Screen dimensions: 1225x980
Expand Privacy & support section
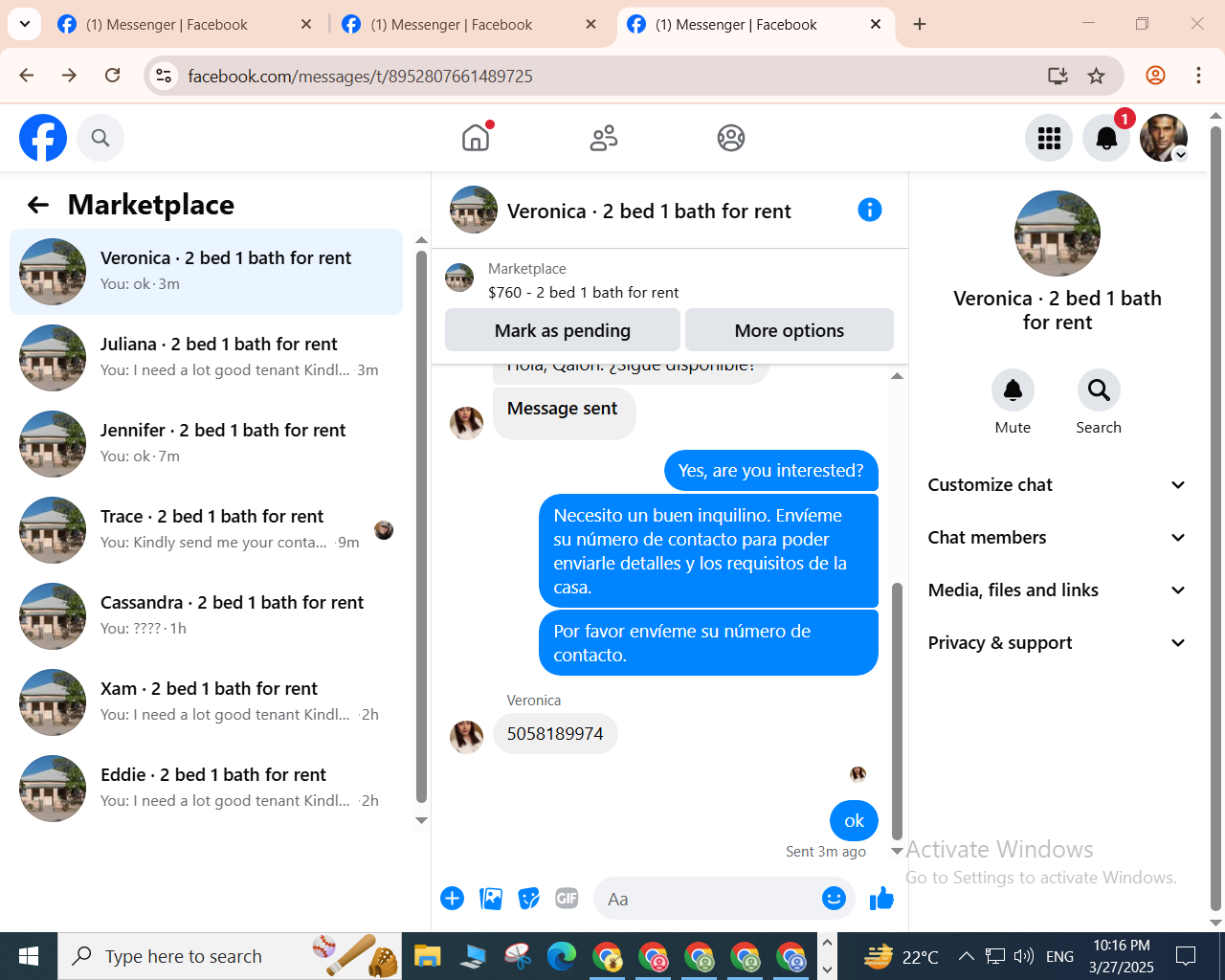coord(1058,643)
